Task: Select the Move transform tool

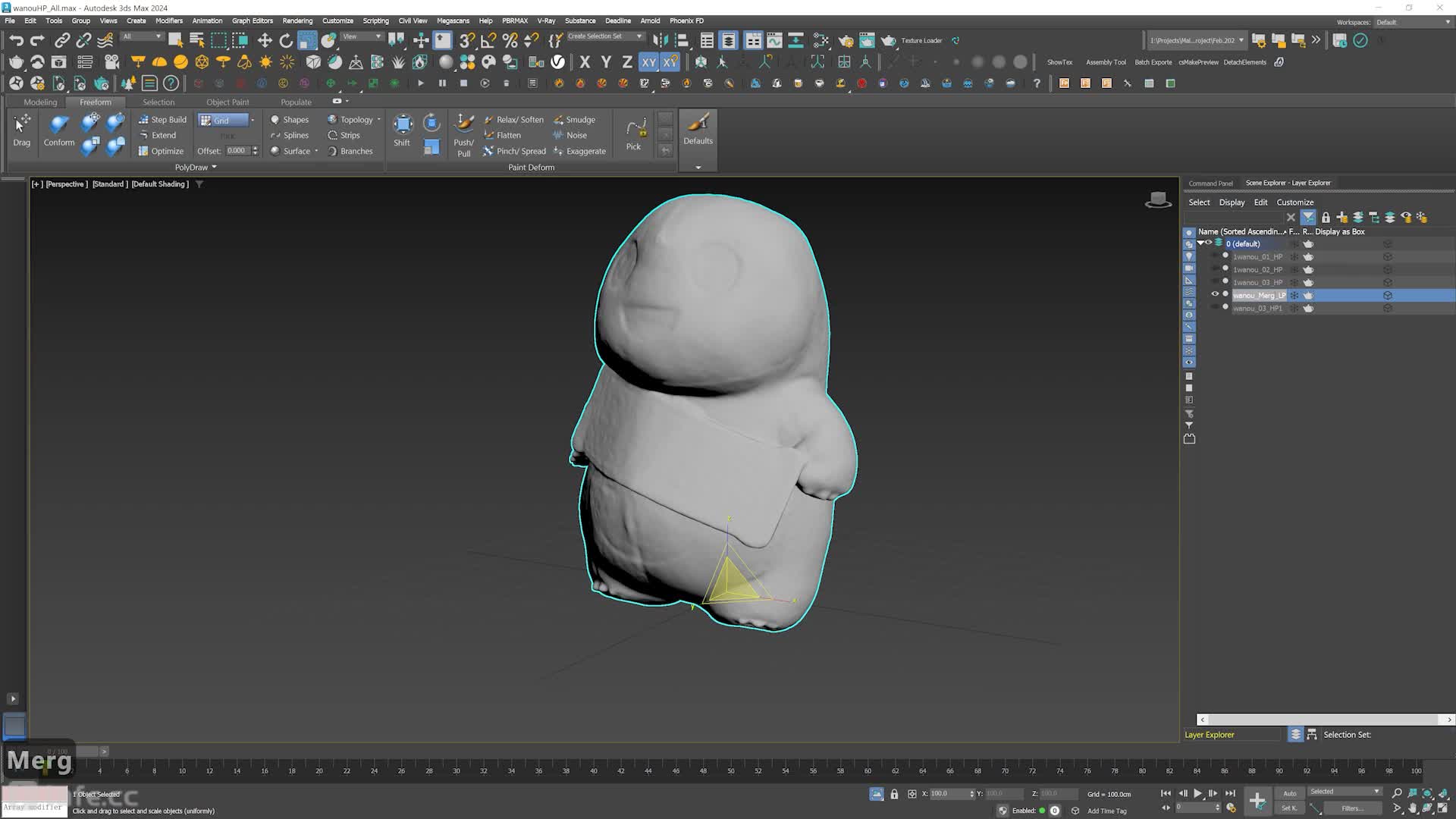Action: tap(265, 40)
